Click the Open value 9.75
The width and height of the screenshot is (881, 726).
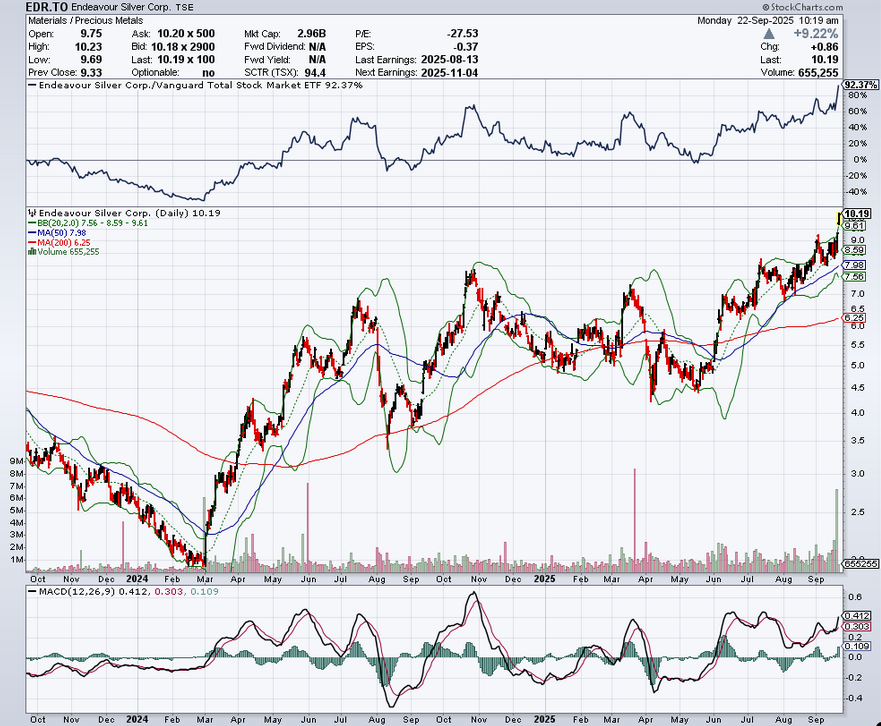pyautogui.click(x=91, y=34)
